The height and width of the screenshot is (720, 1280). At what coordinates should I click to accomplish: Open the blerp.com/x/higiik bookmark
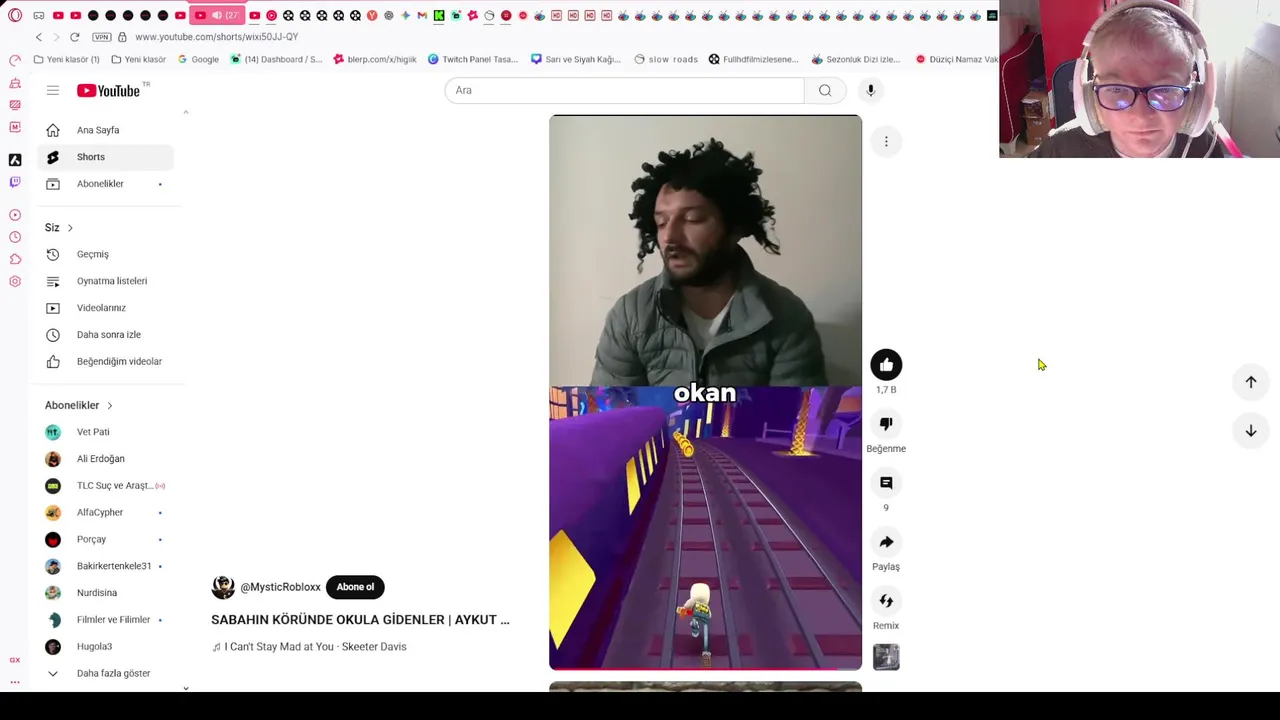[x=375, y=59]
